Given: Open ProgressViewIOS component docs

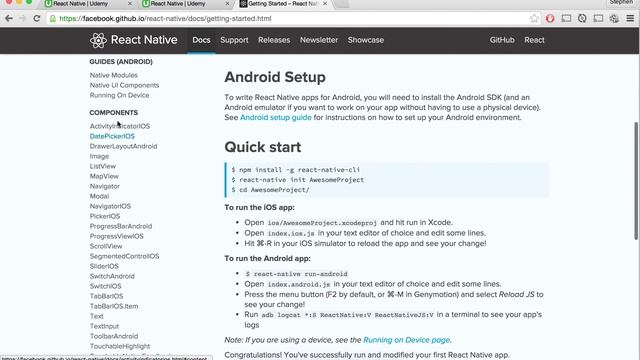Looking at the screenshot, I should 116,236.
